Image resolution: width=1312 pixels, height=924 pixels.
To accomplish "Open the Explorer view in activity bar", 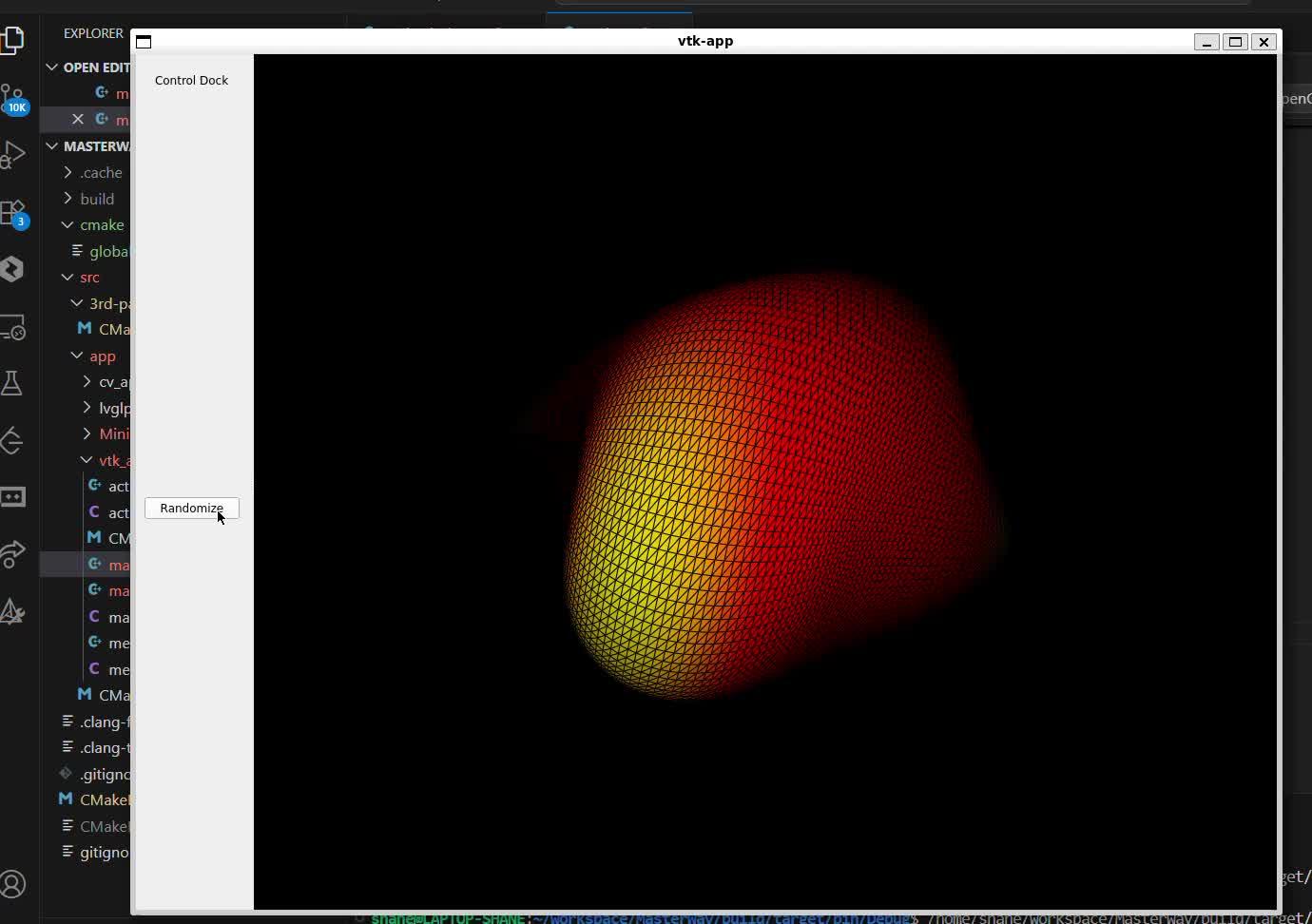I will point(13,40).
